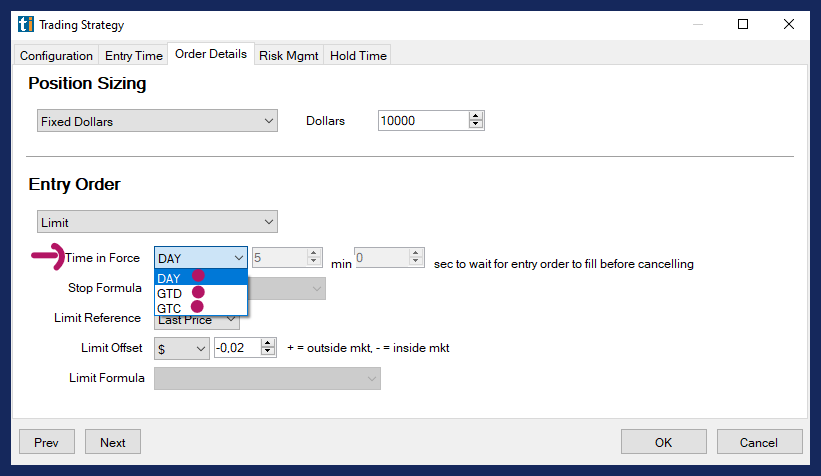This screenshot has width=821, height=476.
Task: Open the Hold Time tab
Action: (x=358, y=56)
